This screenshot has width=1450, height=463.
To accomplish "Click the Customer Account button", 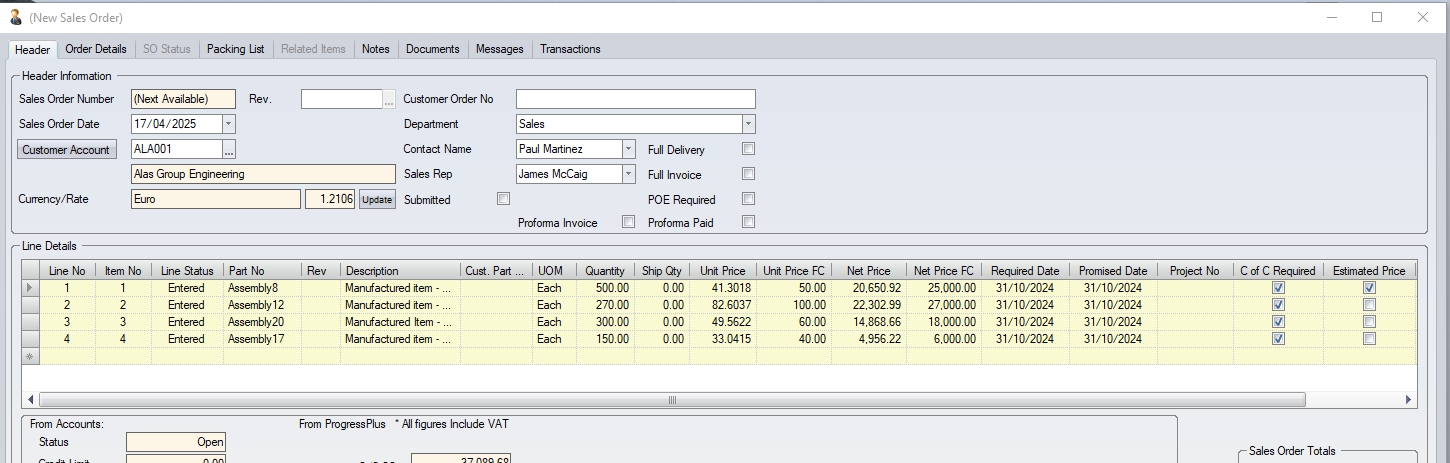I will [67, 150].
